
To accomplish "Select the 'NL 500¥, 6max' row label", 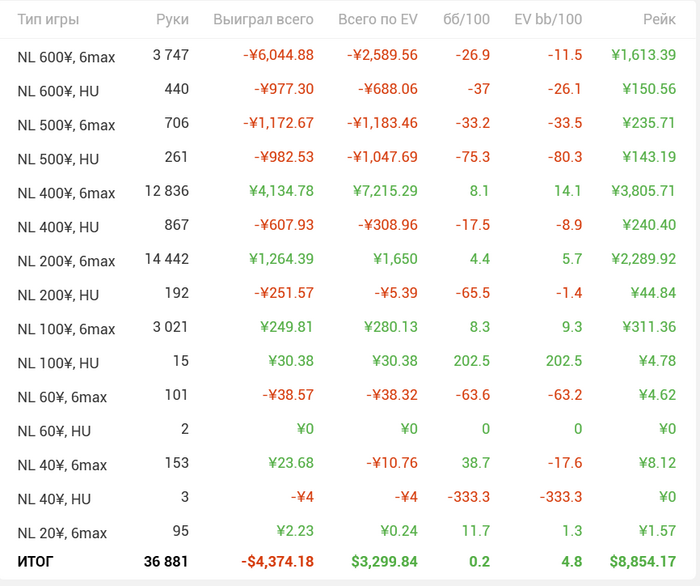I will click(x=66, y=125).
